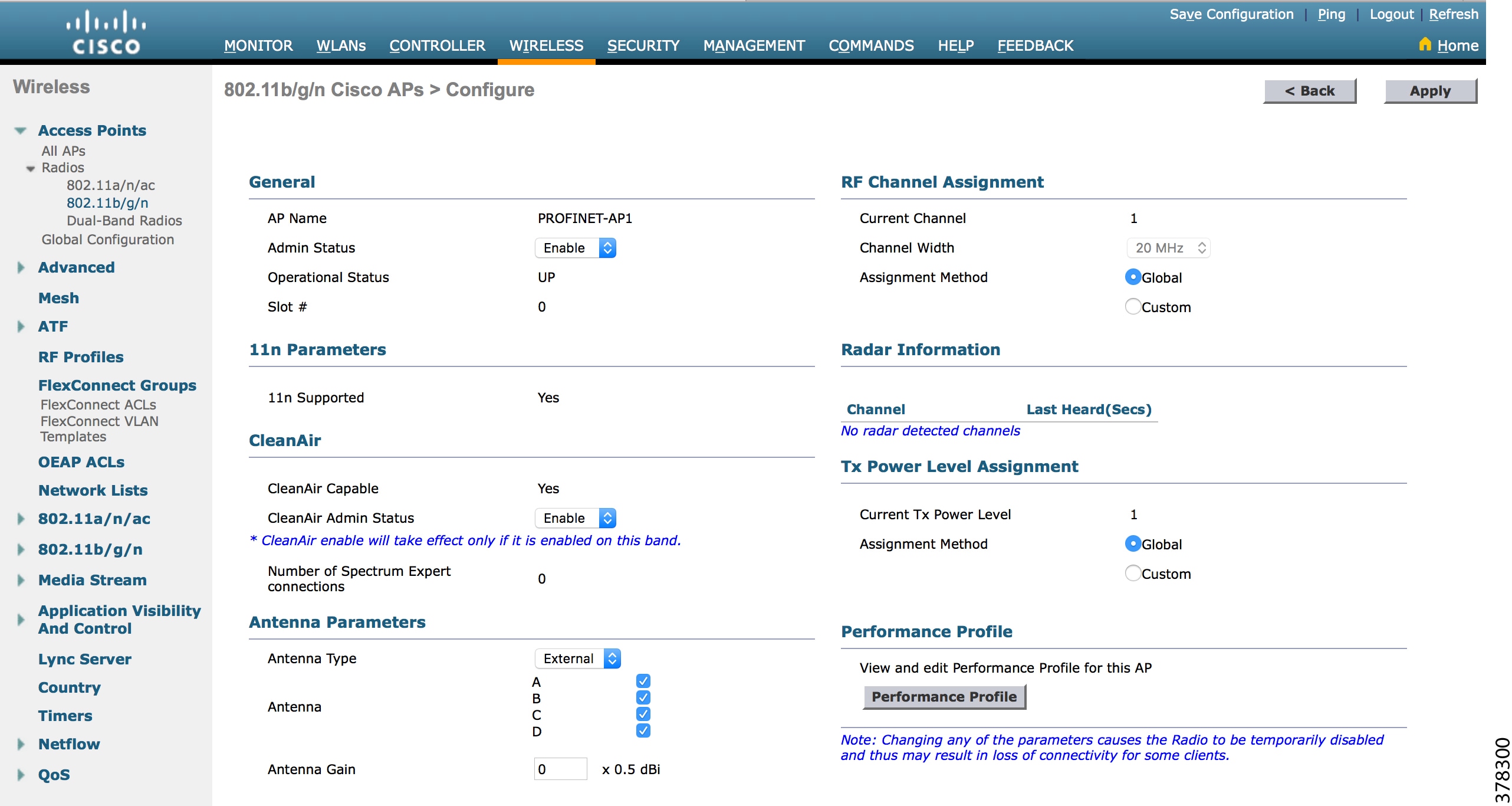1512x806 pixels.
Task: Uncheck Antenna B checkbox
Action: point(643,697)
